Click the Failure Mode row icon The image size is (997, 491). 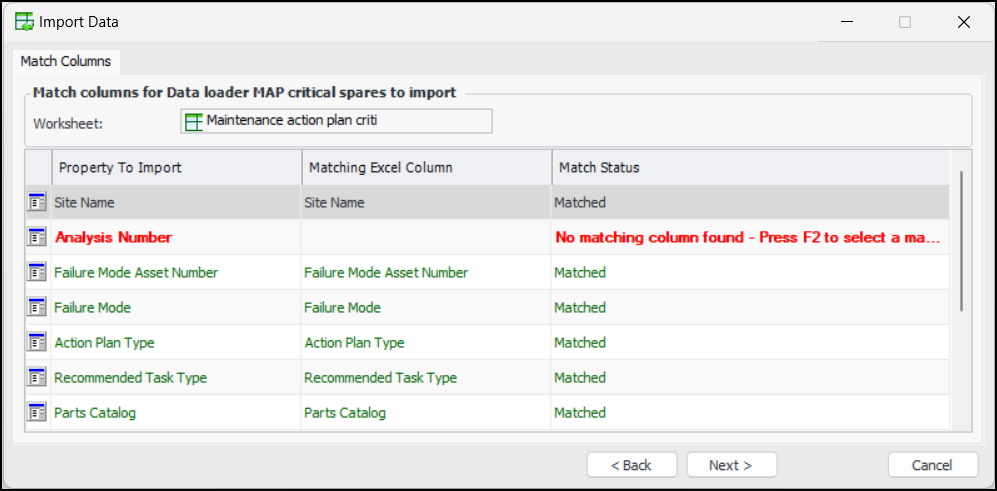point(37,307)
